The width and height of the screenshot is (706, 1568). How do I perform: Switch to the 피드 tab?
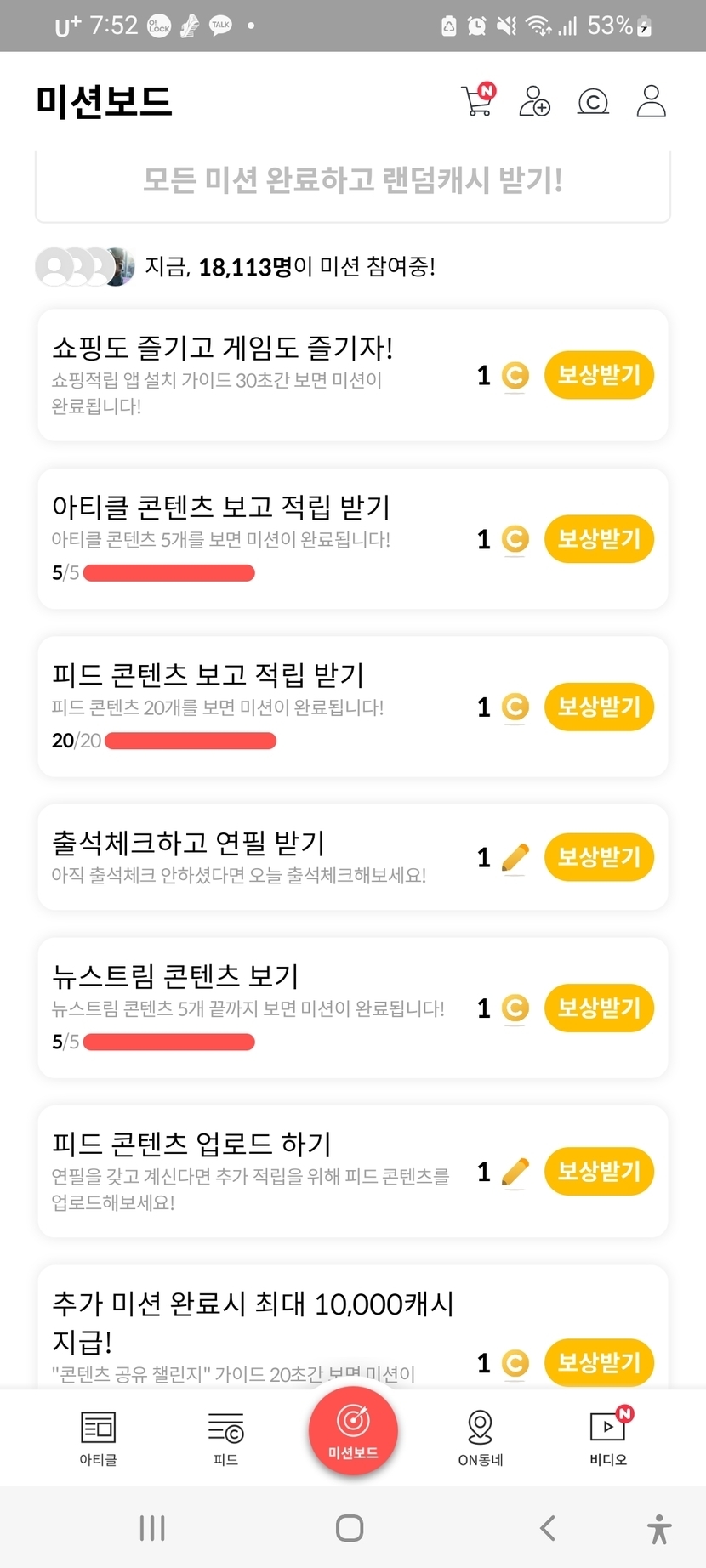click(x=225, y=1437)
